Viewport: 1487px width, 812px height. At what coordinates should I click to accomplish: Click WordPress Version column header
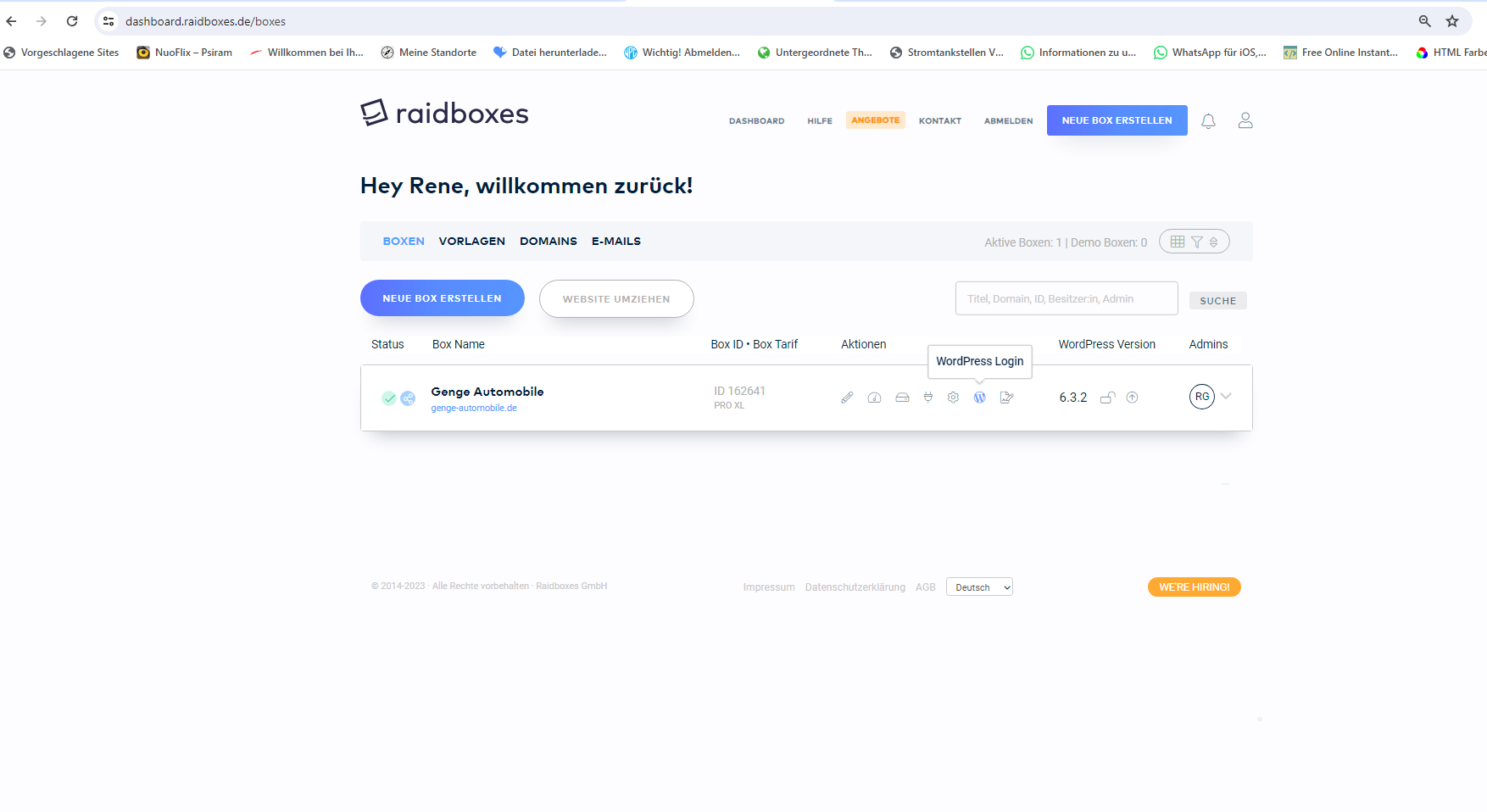[1107, 344]
